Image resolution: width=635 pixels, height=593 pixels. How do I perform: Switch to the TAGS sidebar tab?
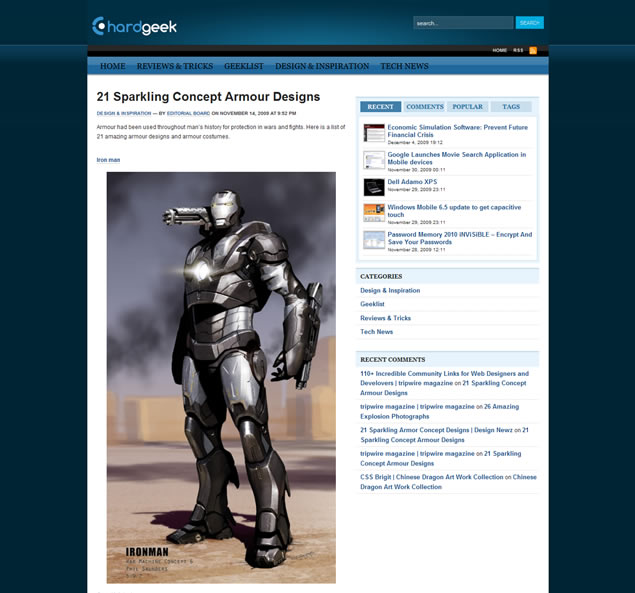coord(511,107)
